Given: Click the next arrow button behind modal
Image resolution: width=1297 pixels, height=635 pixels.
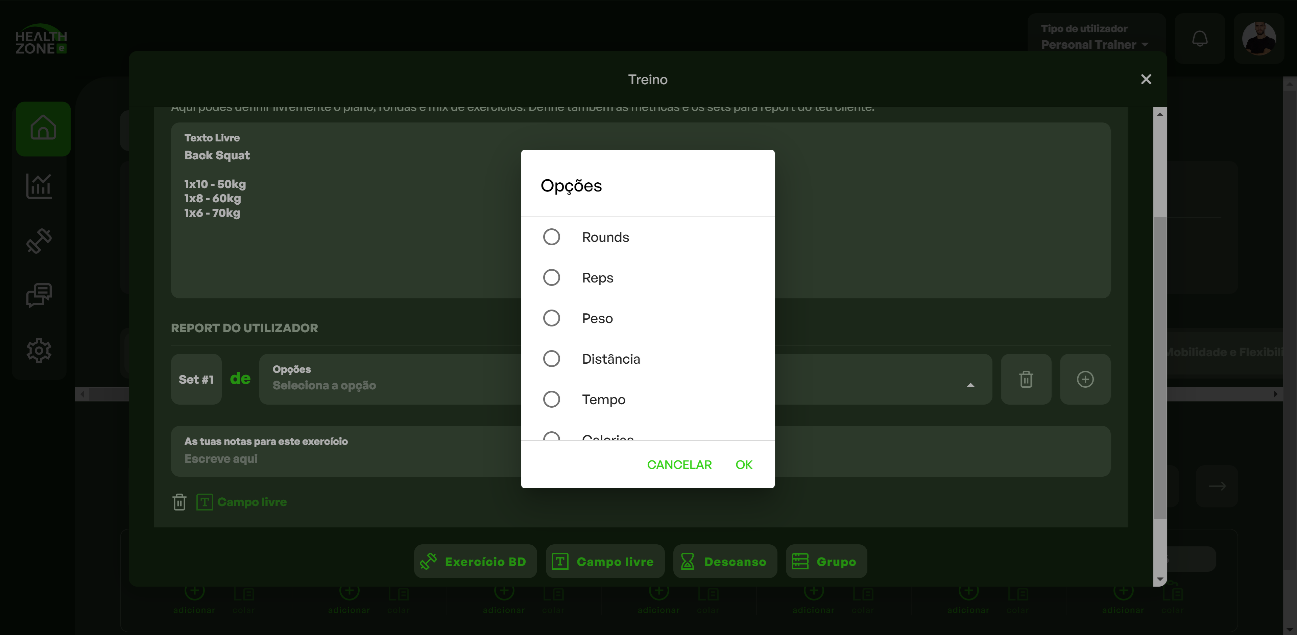Looking at the screenshot, I should 1217,486.
